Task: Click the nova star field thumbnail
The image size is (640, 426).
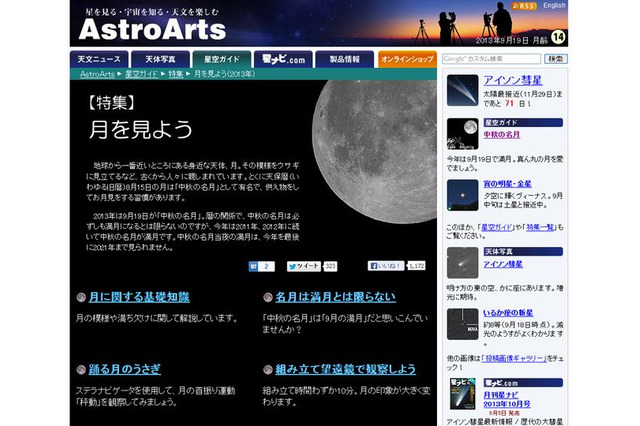Action: pyautogui.click(x=462, y=324)
